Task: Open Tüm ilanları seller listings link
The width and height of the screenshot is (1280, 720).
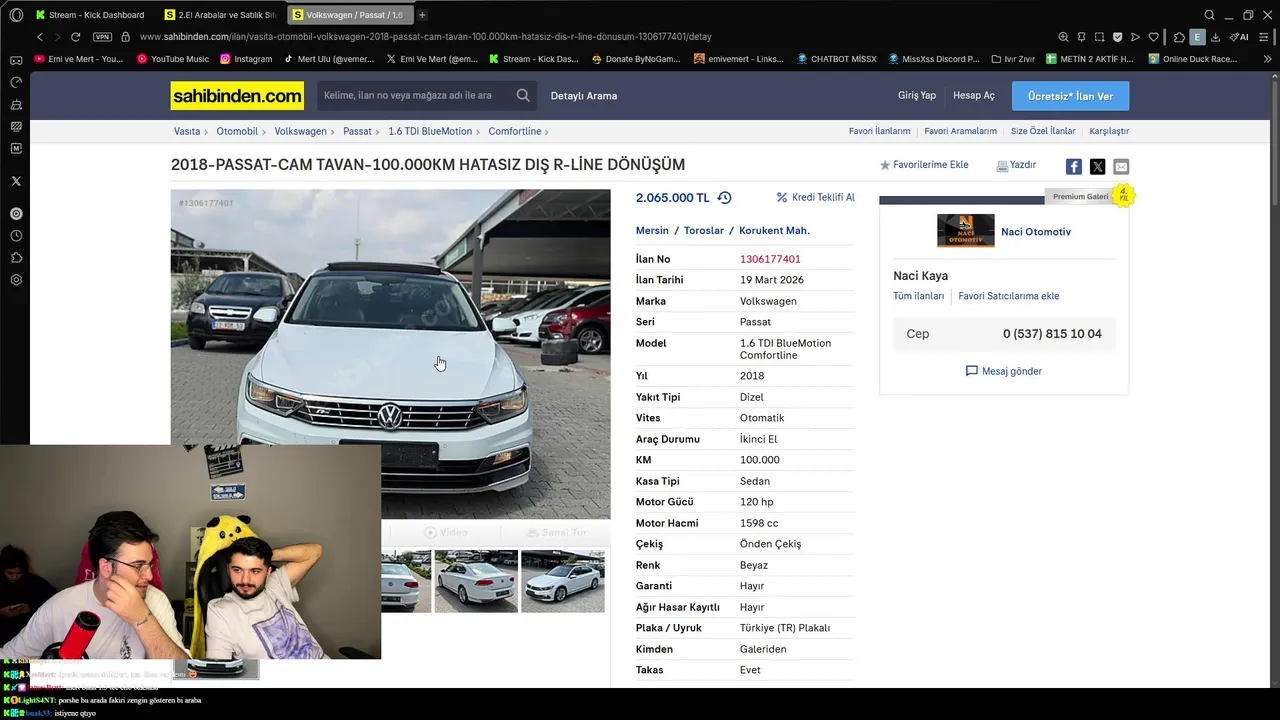Action: (x=918, y=296)
